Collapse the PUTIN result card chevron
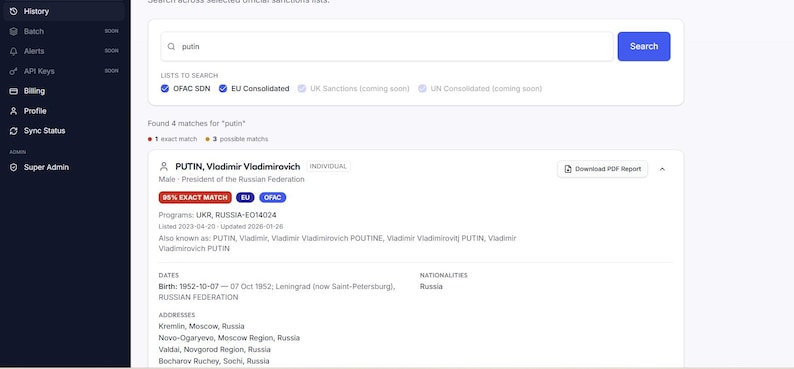 tap(662, 169)
